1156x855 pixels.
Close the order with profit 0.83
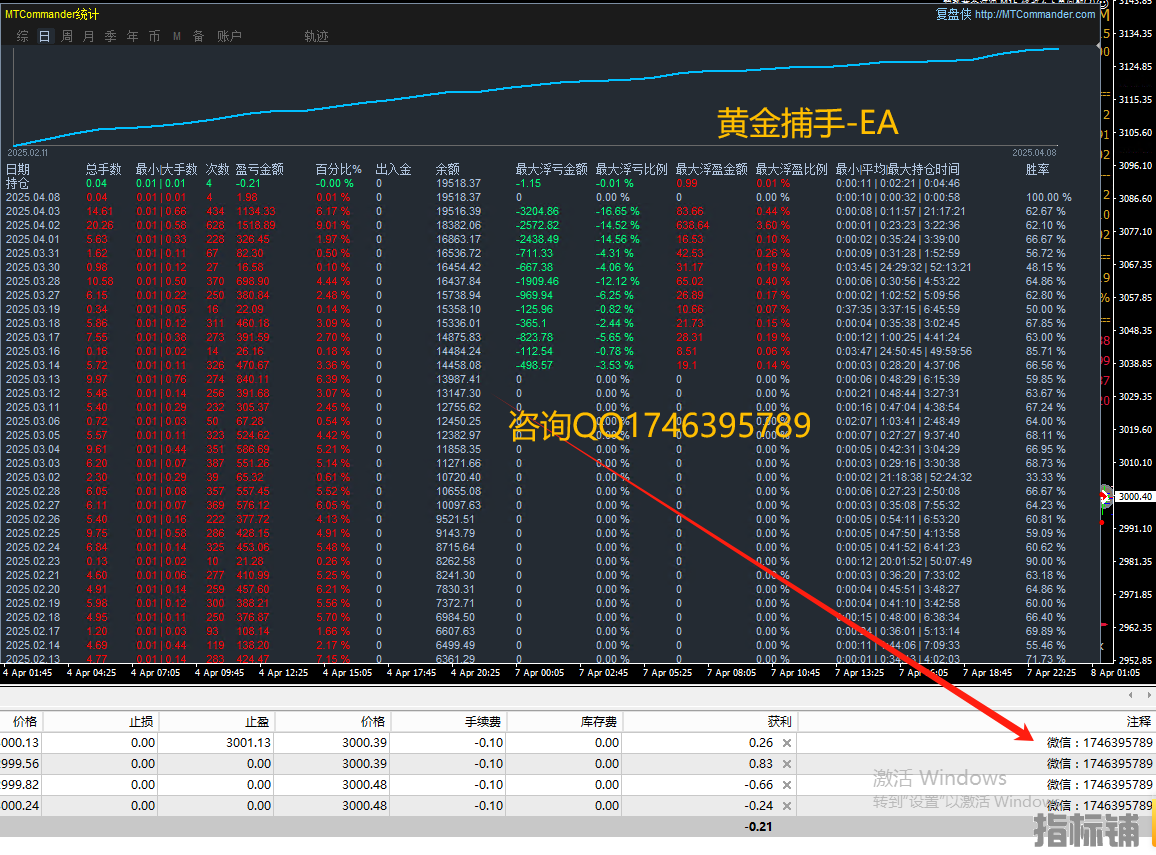787,764
